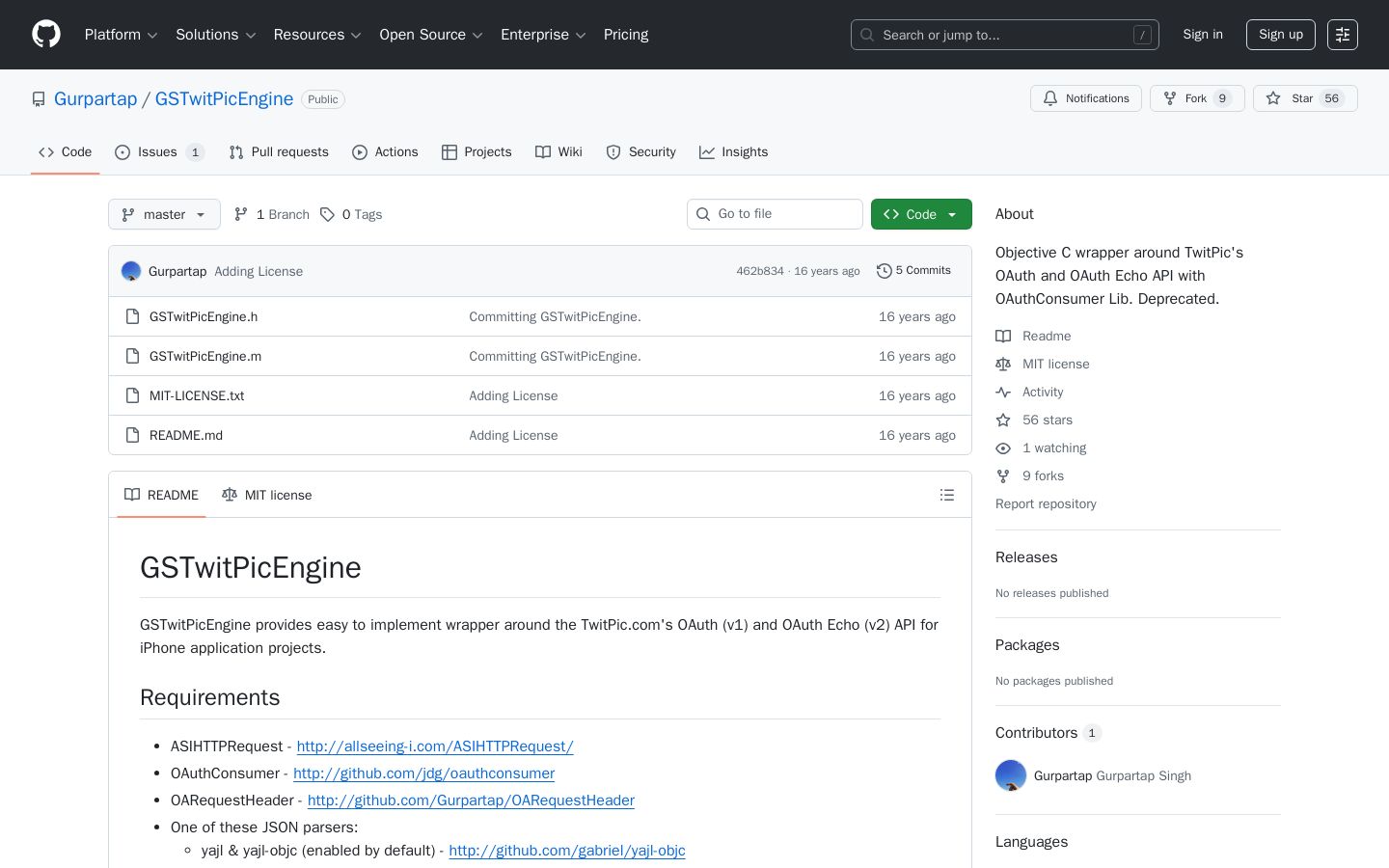The width and height of the screenshot is (1389, 868).
Task: Click the repository icon before Gurpartap
Action: (x=39, y=99)
